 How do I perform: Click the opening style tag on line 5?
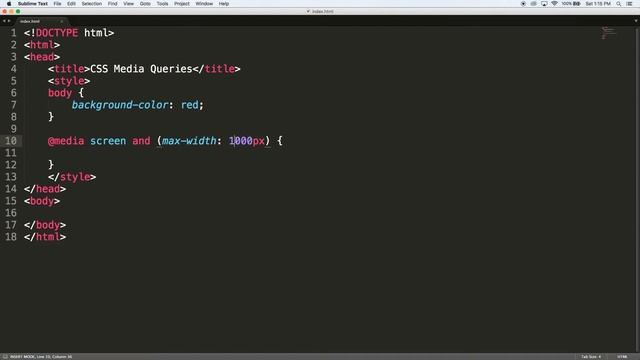click(x=69, y=81)
